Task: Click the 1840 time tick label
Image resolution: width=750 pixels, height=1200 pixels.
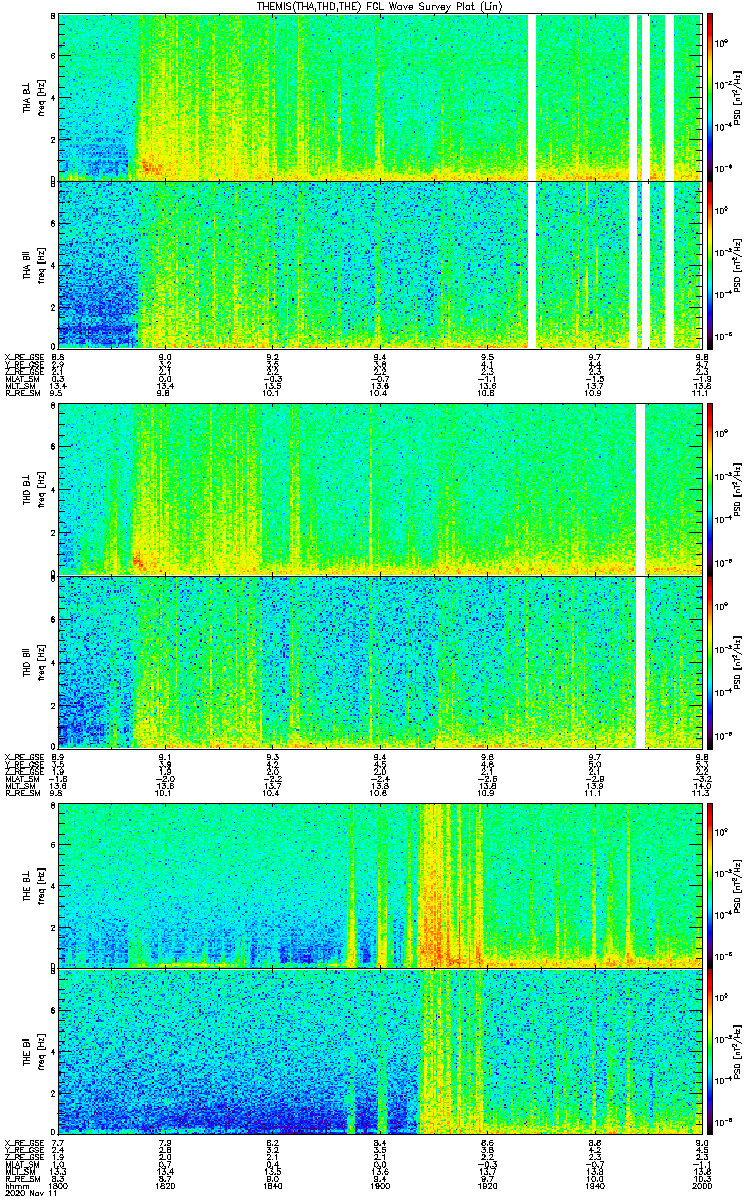Action: click(x=272, y=1185)
